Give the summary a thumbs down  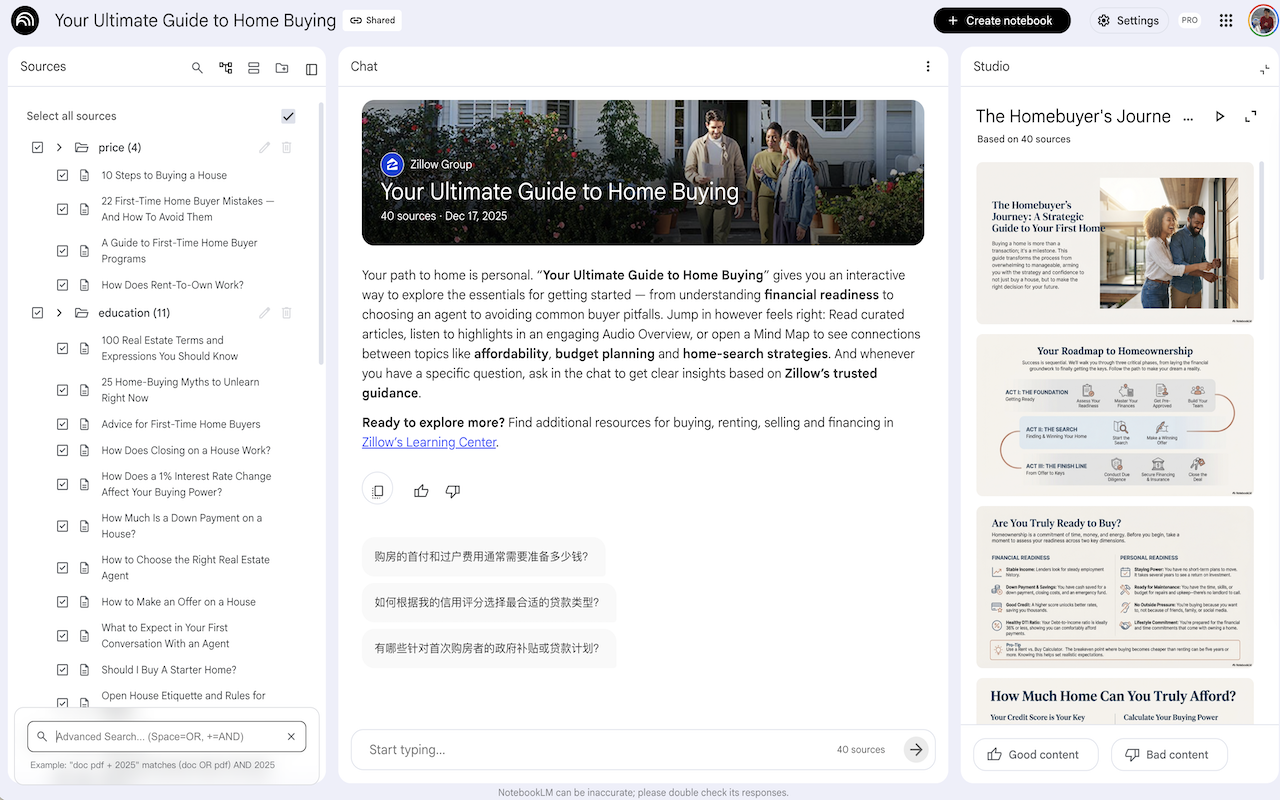(x=452, y=491)
